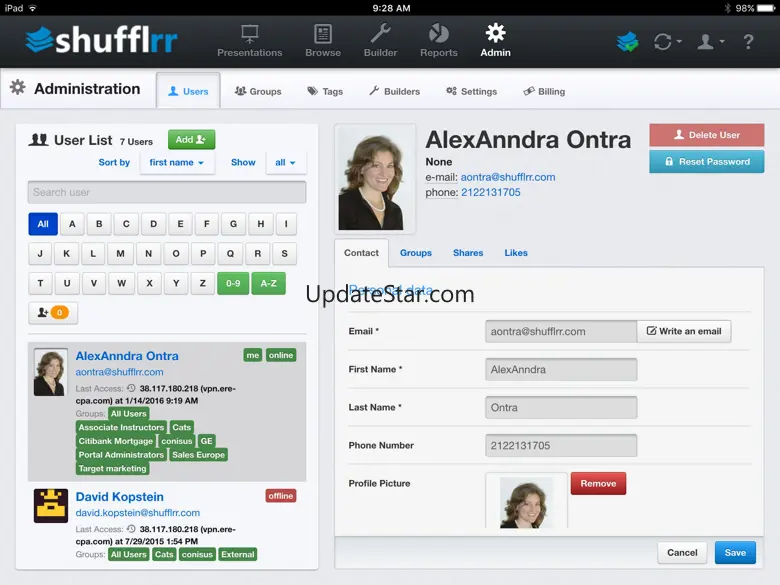This screenshot has height=585, width=780.
Task: Click the Cancel button
Action: [x=682, y=553]
